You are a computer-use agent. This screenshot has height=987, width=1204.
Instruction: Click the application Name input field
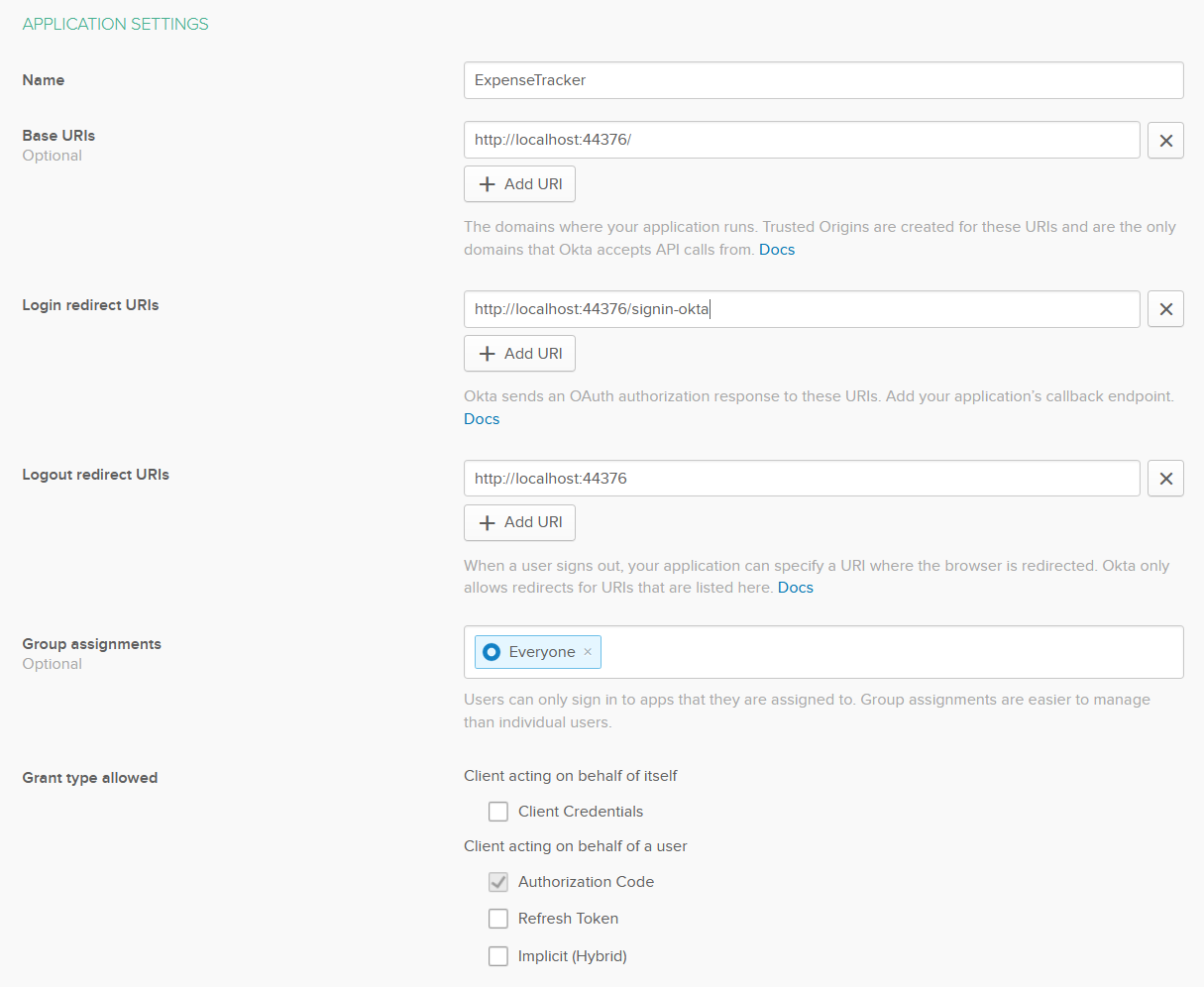pyautogui.click(x=822, y=80)
